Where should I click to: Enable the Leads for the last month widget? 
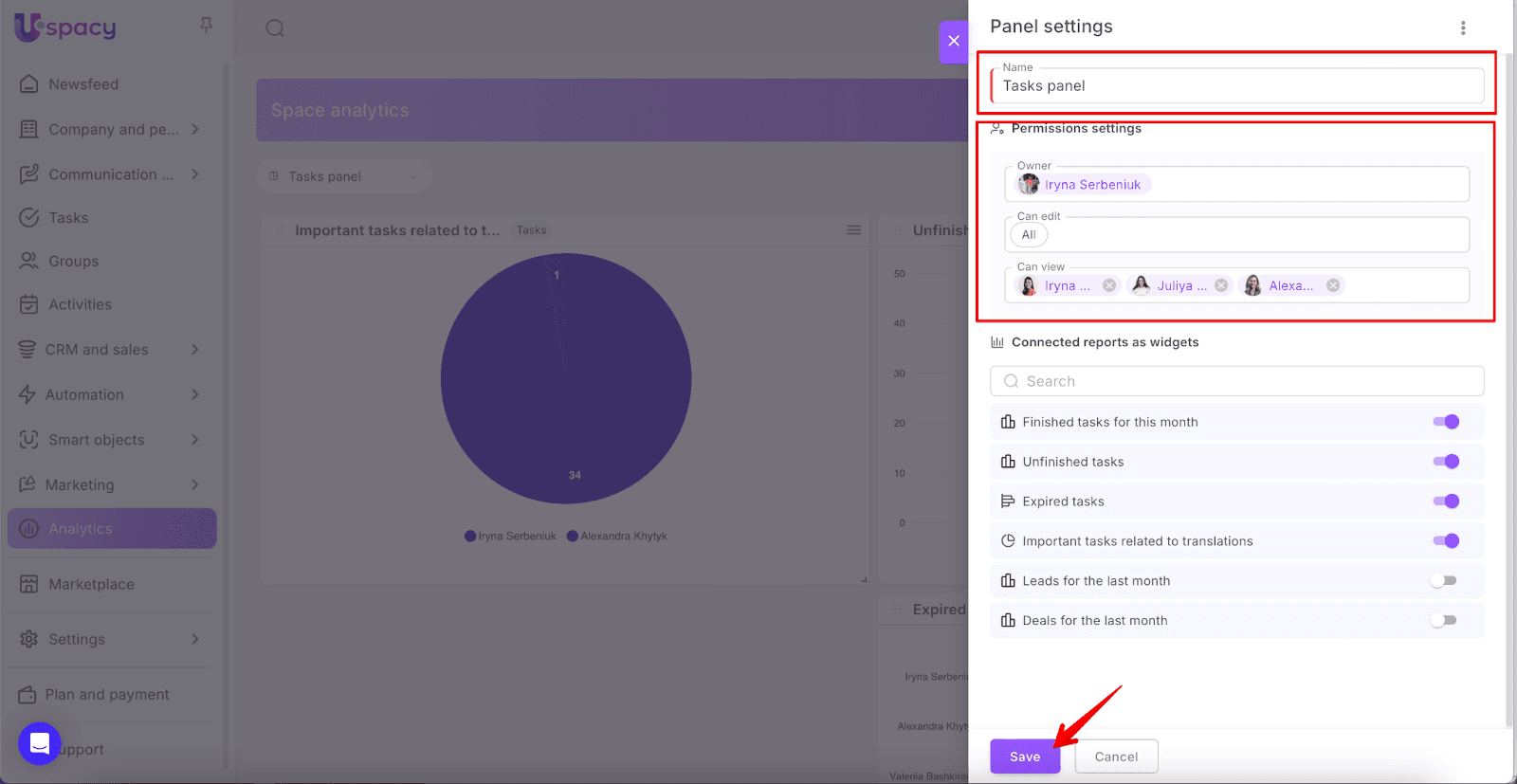click(1443, 581)
